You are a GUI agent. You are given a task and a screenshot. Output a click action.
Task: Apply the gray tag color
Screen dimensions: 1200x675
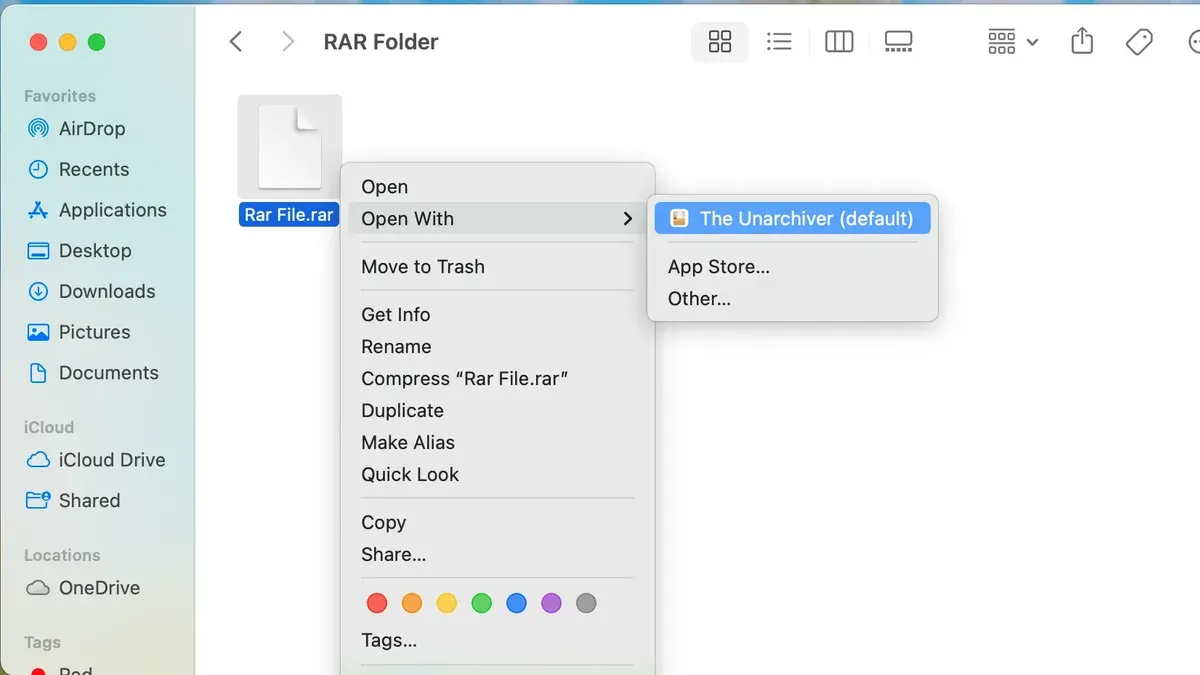[x=586, y=603]
